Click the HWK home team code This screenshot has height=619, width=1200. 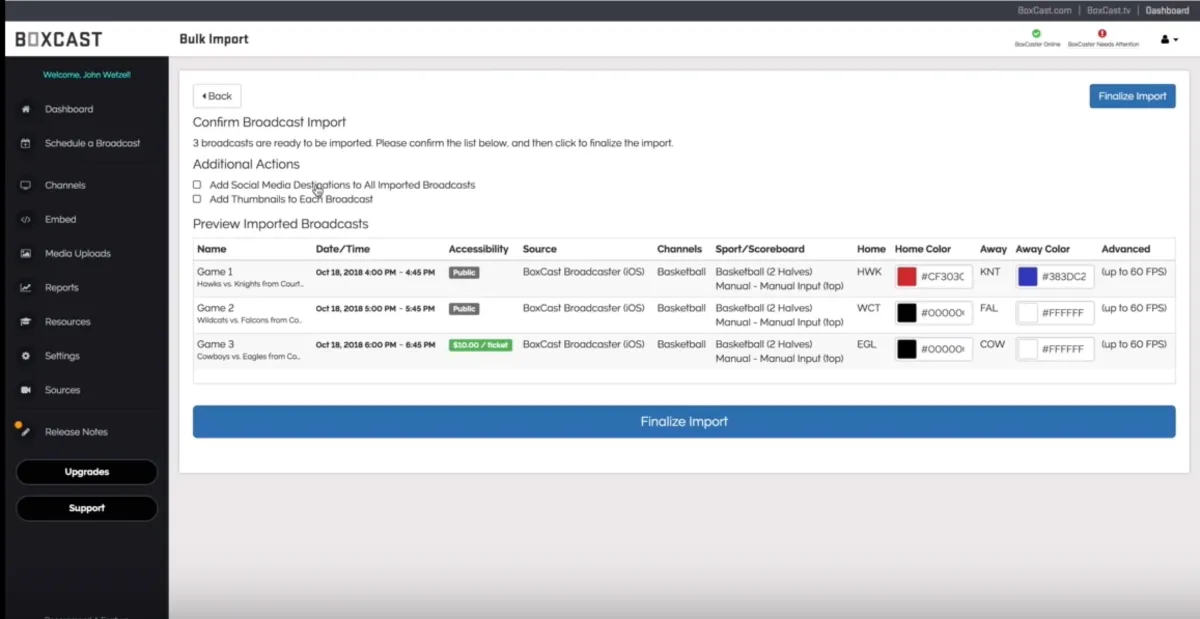point(869,272)
